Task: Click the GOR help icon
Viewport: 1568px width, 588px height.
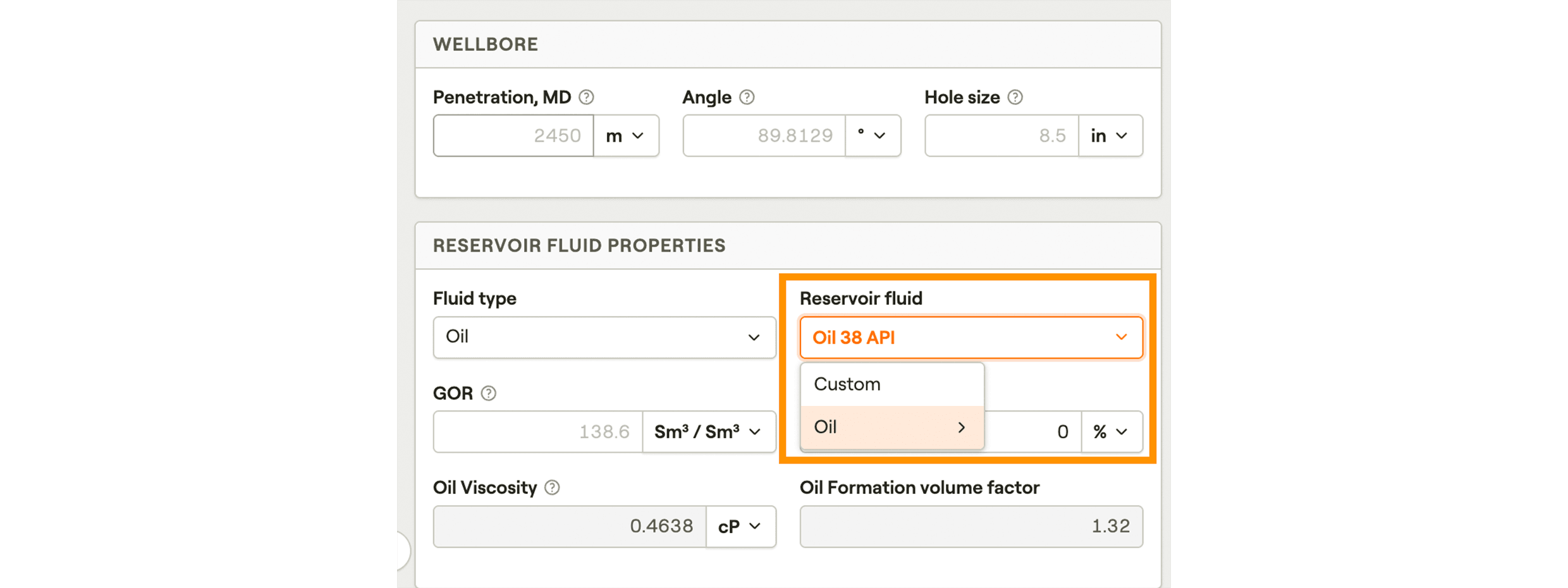Action: 488,393
